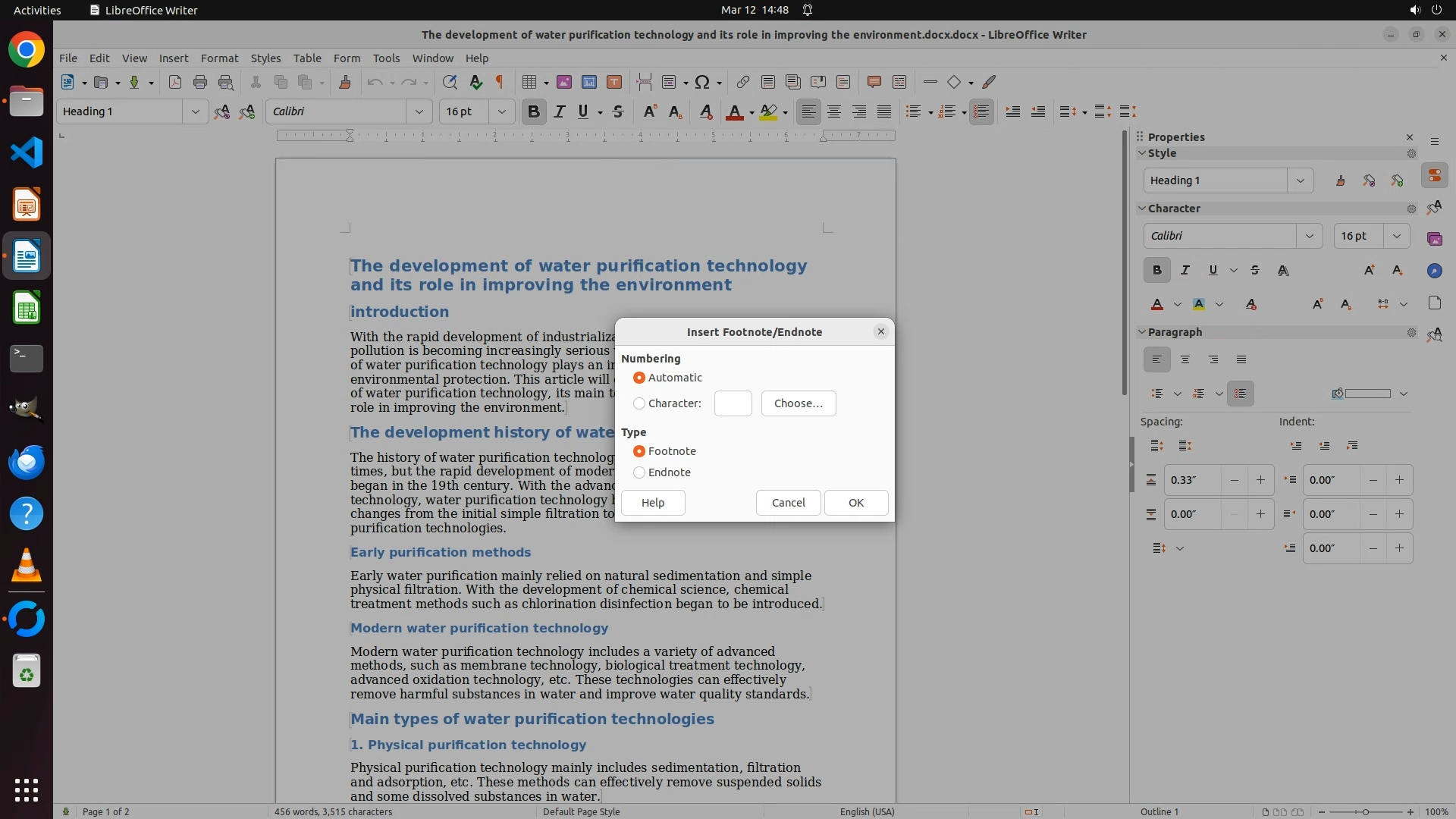Collapse the Character section in Properties
This screenshot has width=1456, height=819.
(x=1143, y=209)
